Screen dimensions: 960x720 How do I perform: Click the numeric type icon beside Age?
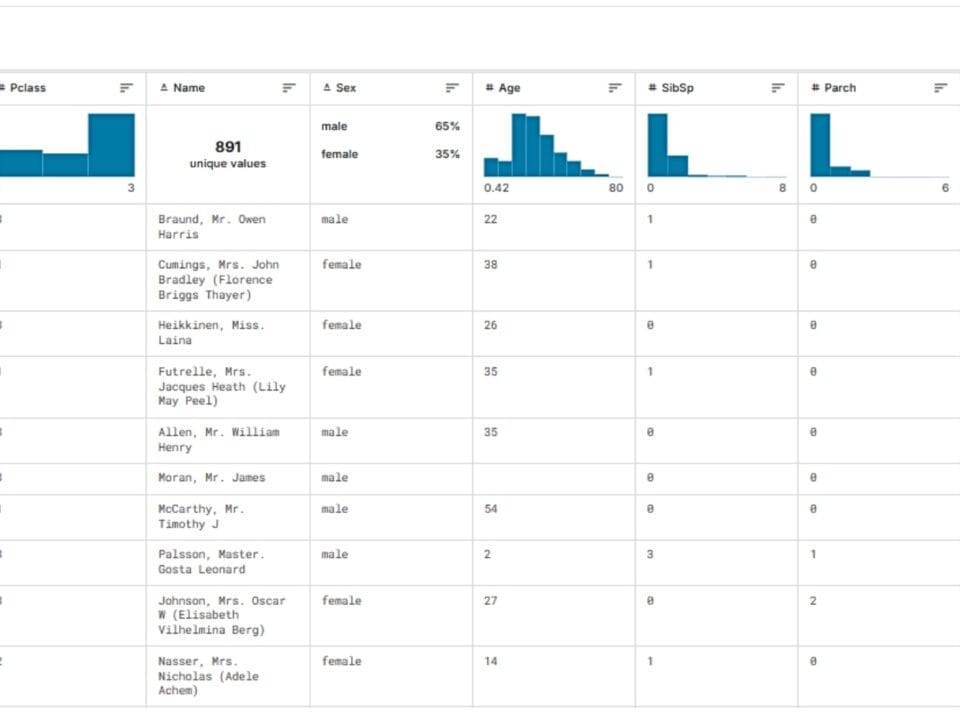point(489,88)
